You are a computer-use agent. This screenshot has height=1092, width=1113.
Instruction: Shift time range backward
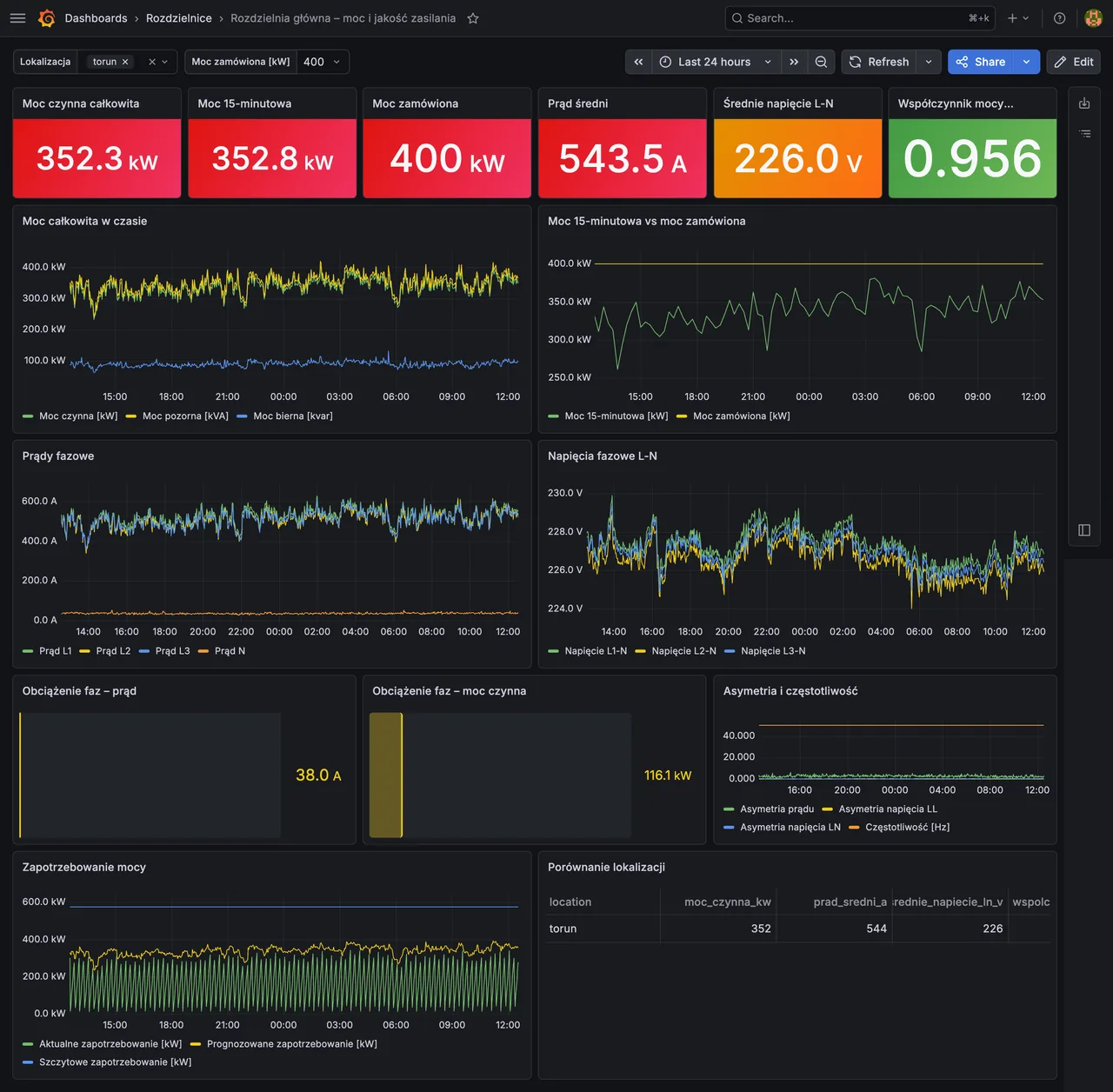click(x=638, y=62)
